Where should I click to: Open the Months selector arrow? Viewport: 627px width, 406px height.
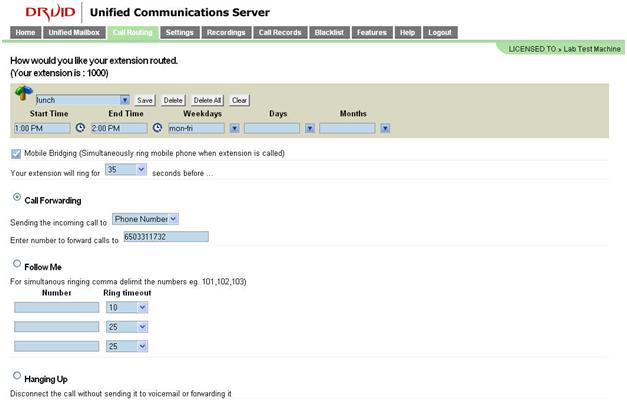click(384, 128)
